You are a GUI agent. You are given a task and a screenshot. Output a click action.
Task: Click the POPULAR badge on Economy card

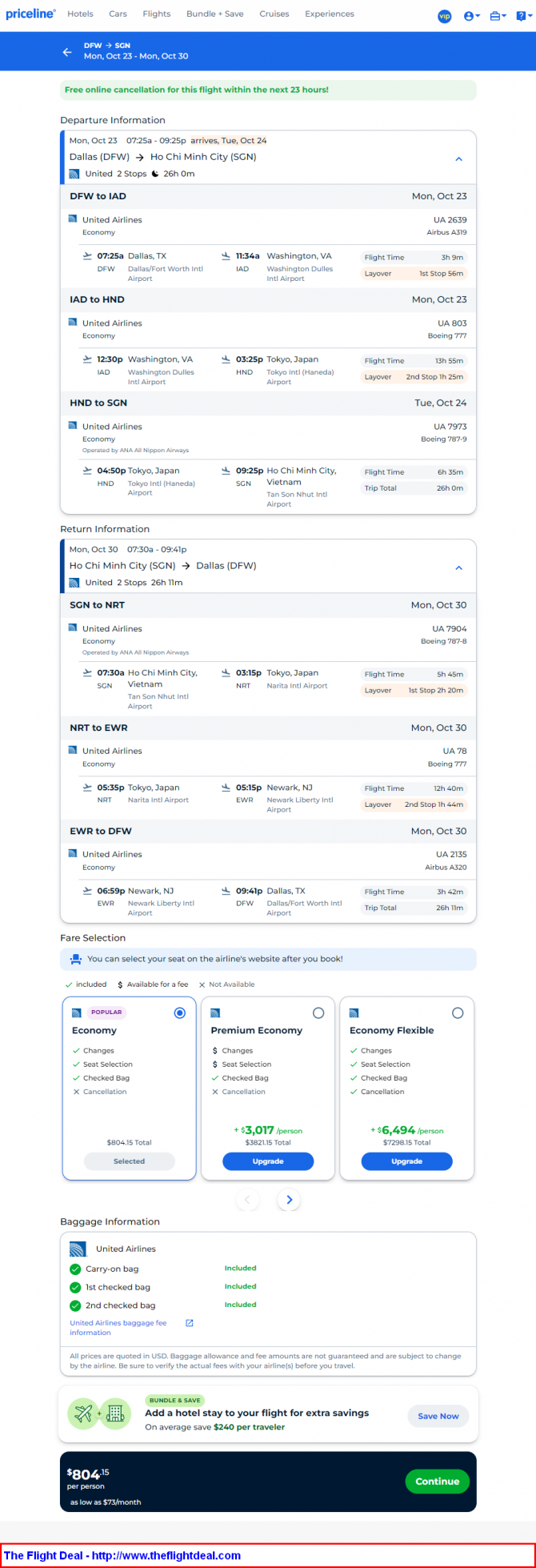[106, 1012]
